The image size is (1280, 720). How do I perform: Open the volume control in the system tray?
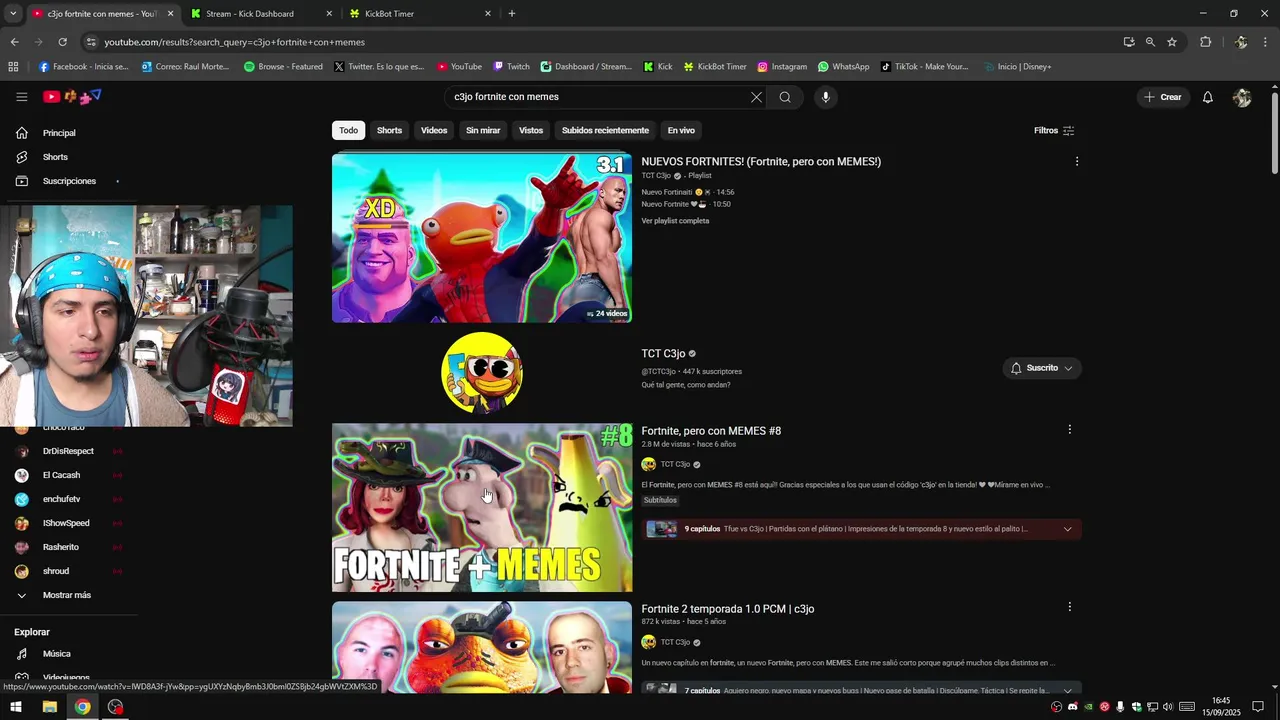1168,707
